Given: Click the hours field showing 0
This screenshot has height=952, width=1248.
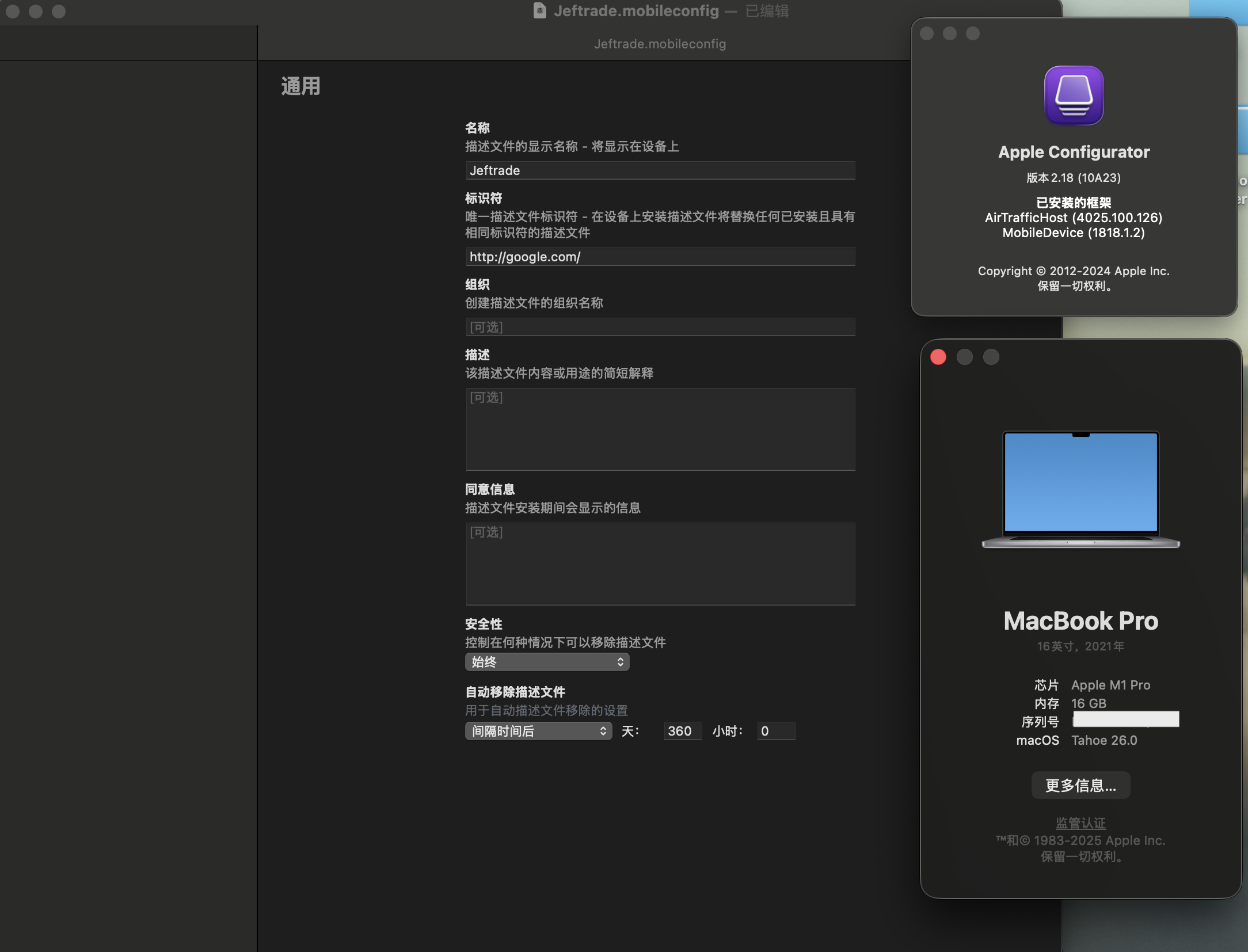Looking at the screenshot, I should 775,731.
